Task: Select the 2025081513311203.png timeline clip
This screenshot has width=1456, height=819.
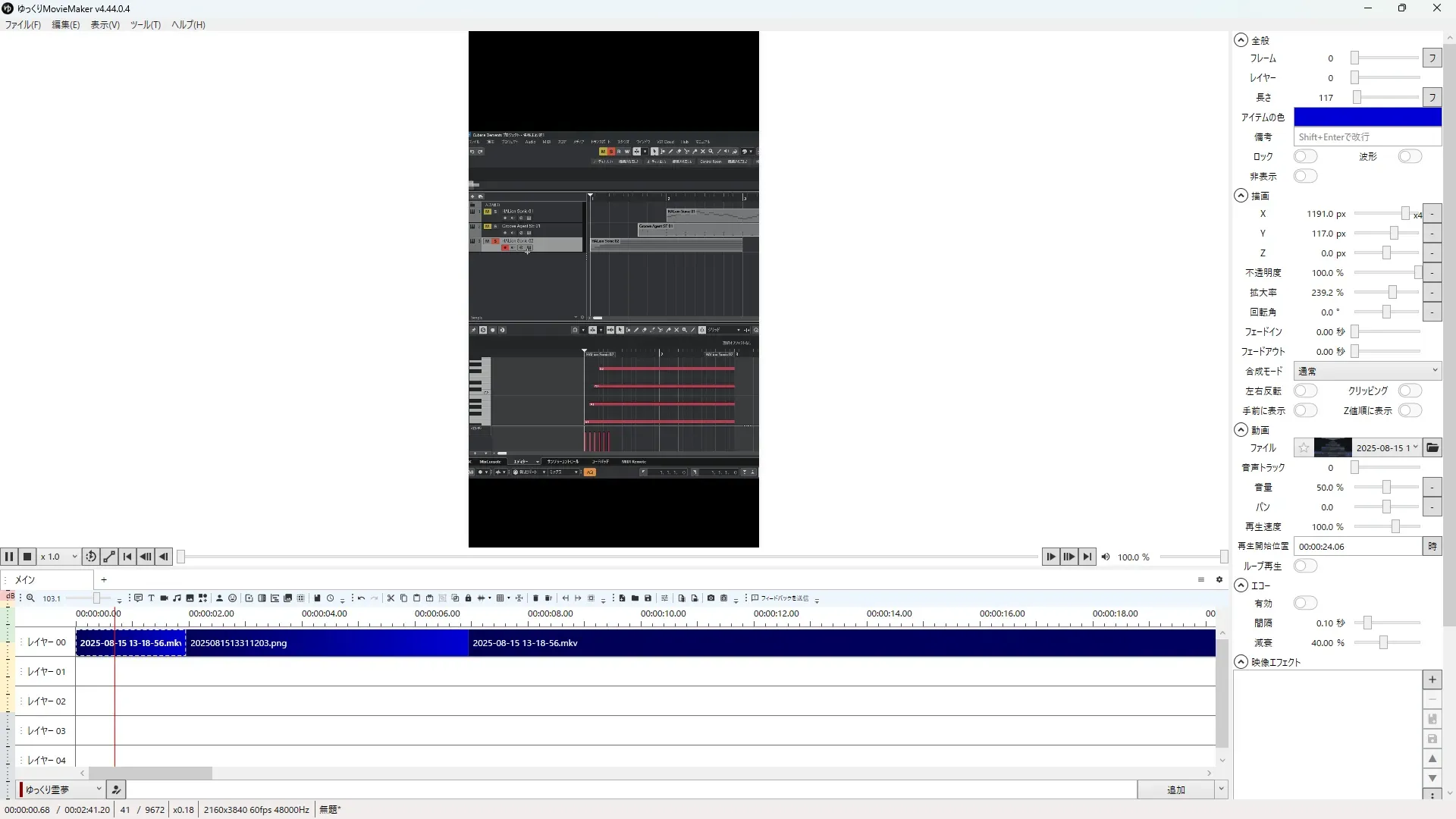Action: coord(326,643)
